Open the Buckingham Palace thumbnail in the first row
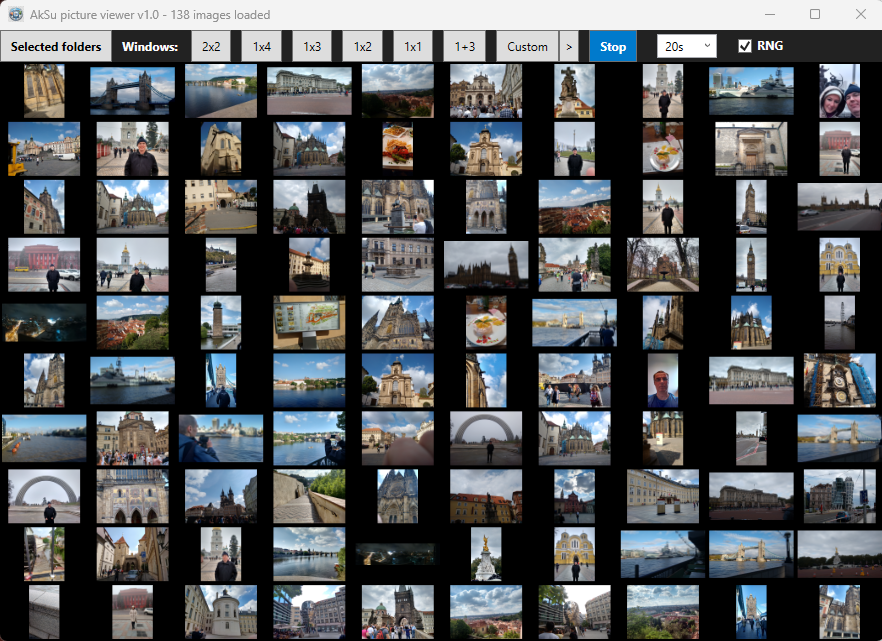Viewport: 882px width, 641px height. tap(309, 91)
